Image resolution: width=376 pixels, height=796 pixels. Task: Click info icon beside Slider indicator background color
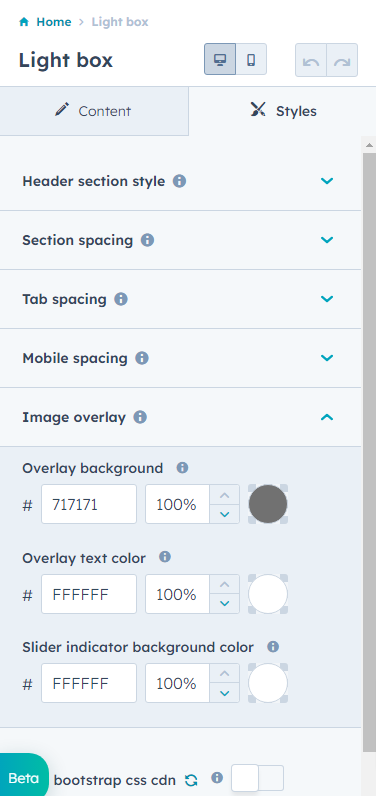[273, 647]
